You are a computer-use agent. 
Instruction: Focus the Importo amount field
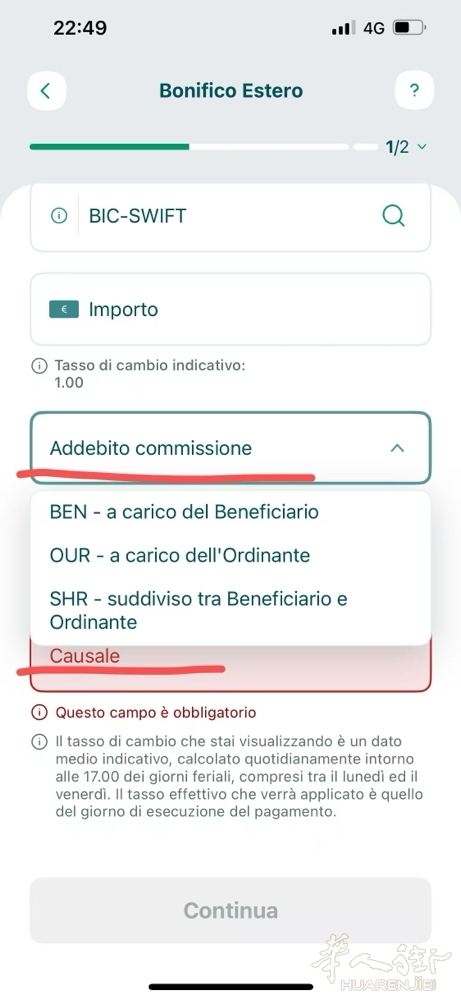(x=230, y=309)
